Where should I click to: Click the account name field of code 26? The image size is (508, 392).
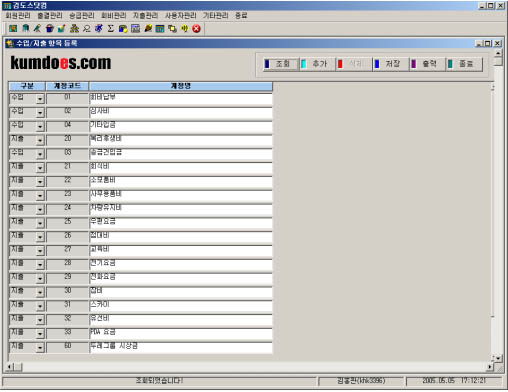pos(181,237)
